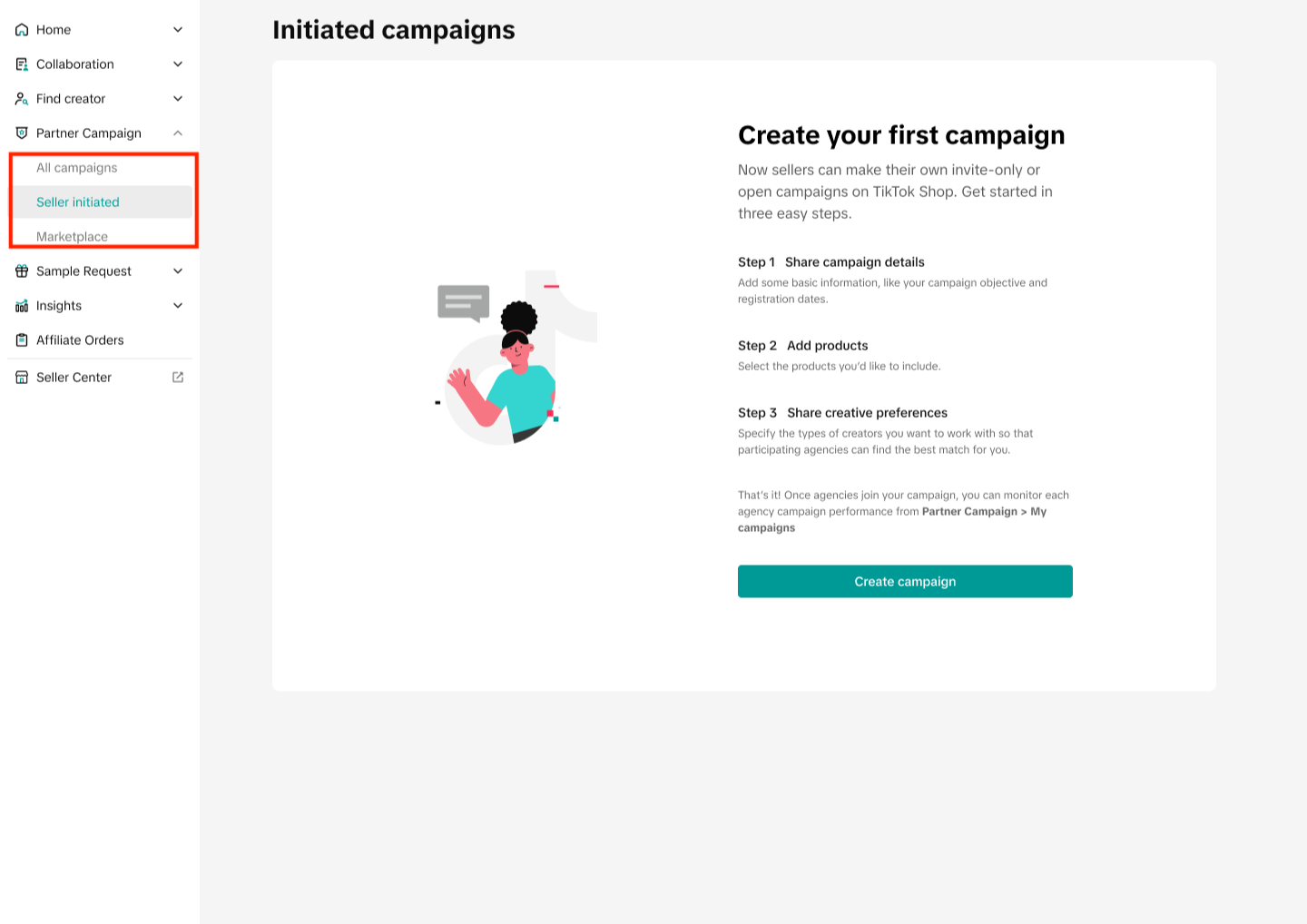Expand the Home menu chevron

point(178,30)
